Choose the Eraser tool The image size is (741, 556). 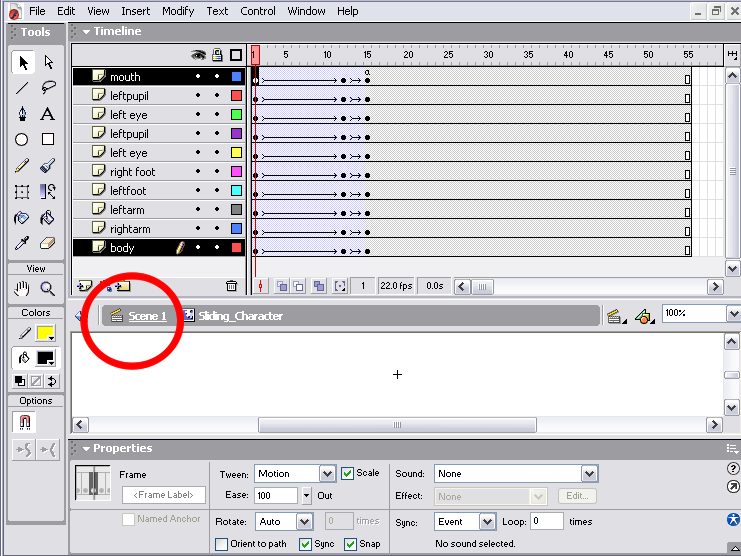47,243
